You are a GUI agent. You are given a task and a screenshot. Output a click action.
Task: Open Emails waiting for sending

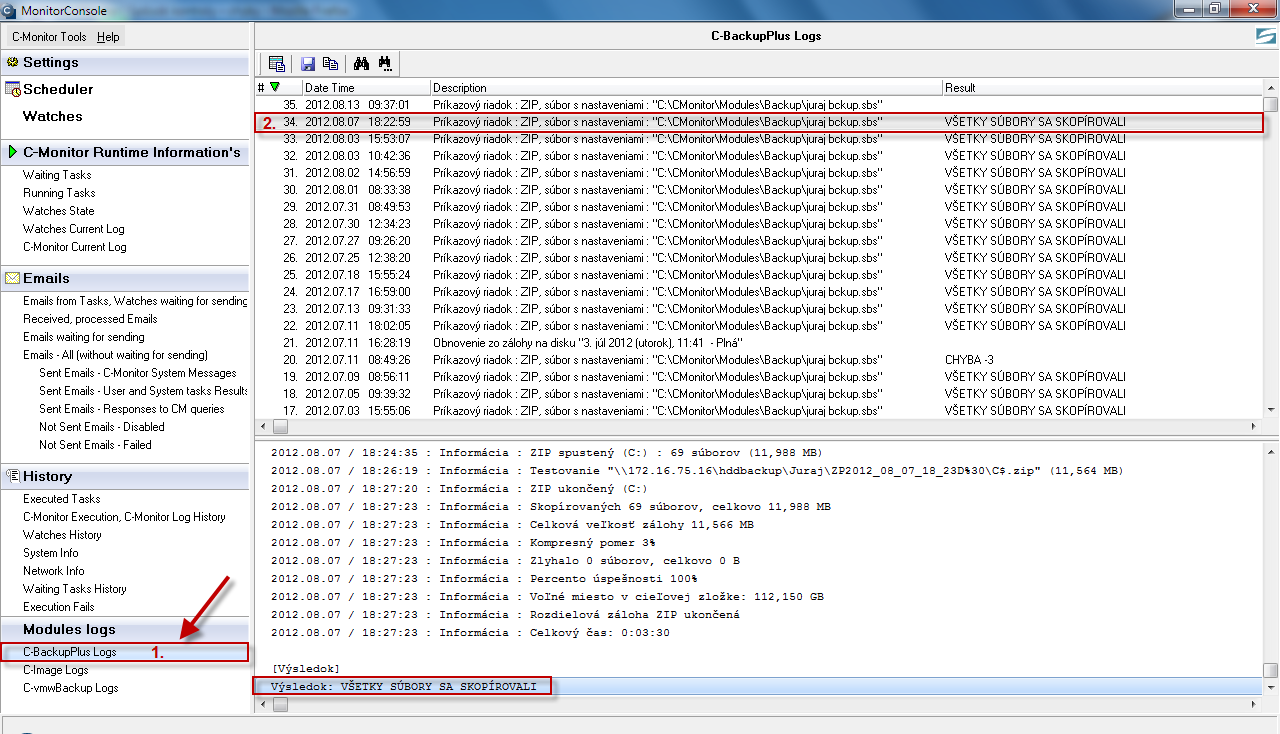click(83, 337)
